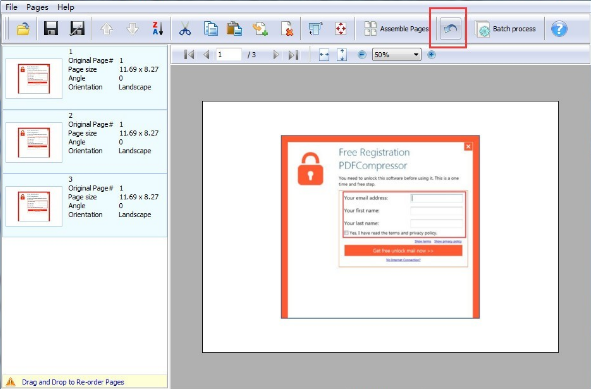Fit preview to page height
591x389 pixels.
342,55
